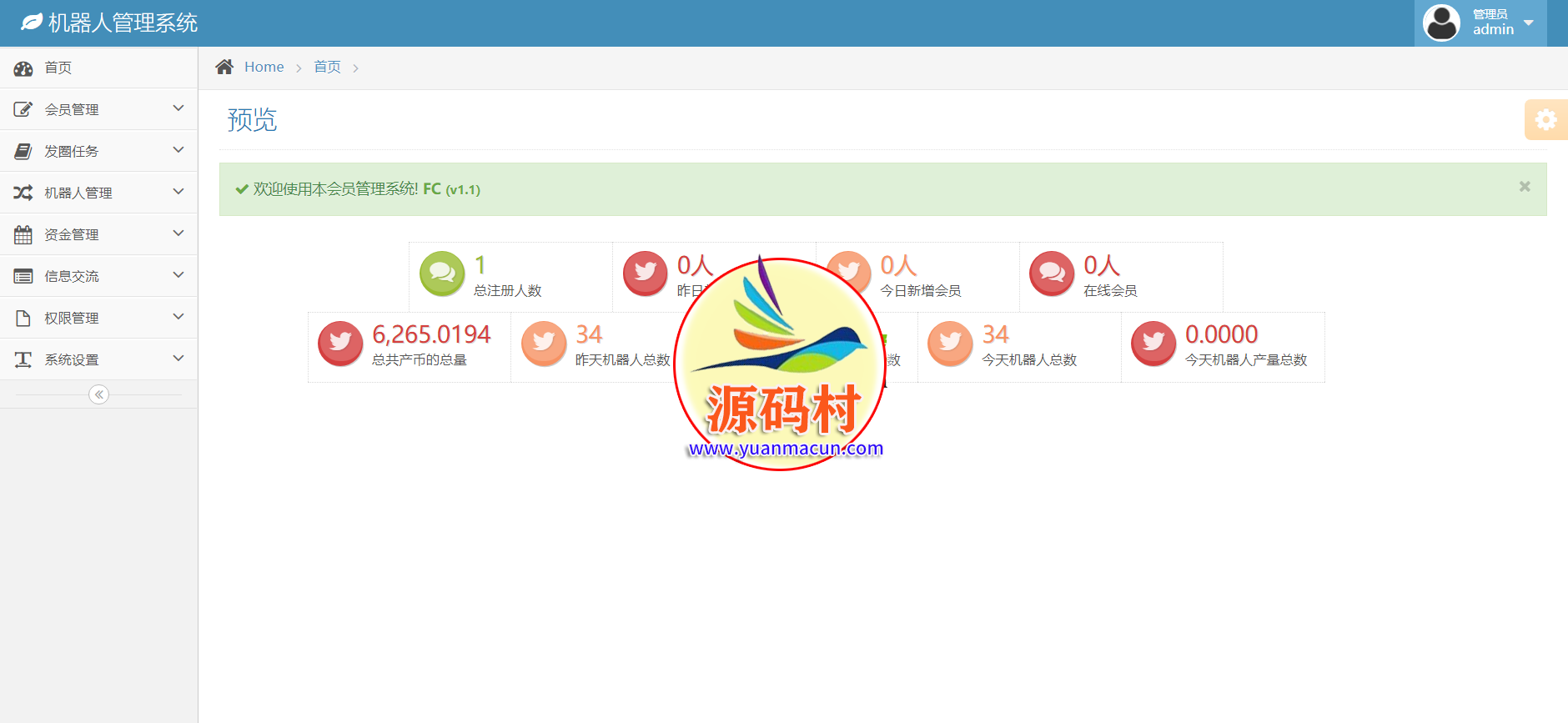Open the settings gear panel button
This screenshot has width=1568, height=723.
click(x=1545, y=120)
